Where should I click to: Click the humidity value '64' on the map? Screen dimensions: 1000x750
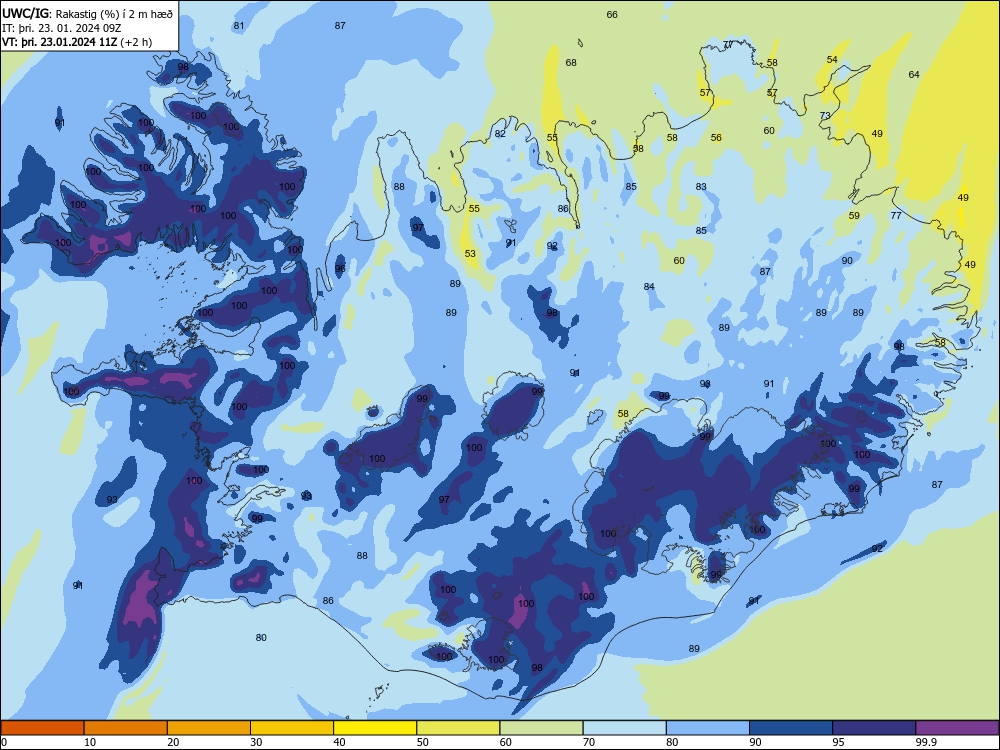pyautogui.click(x=914, y=75)
